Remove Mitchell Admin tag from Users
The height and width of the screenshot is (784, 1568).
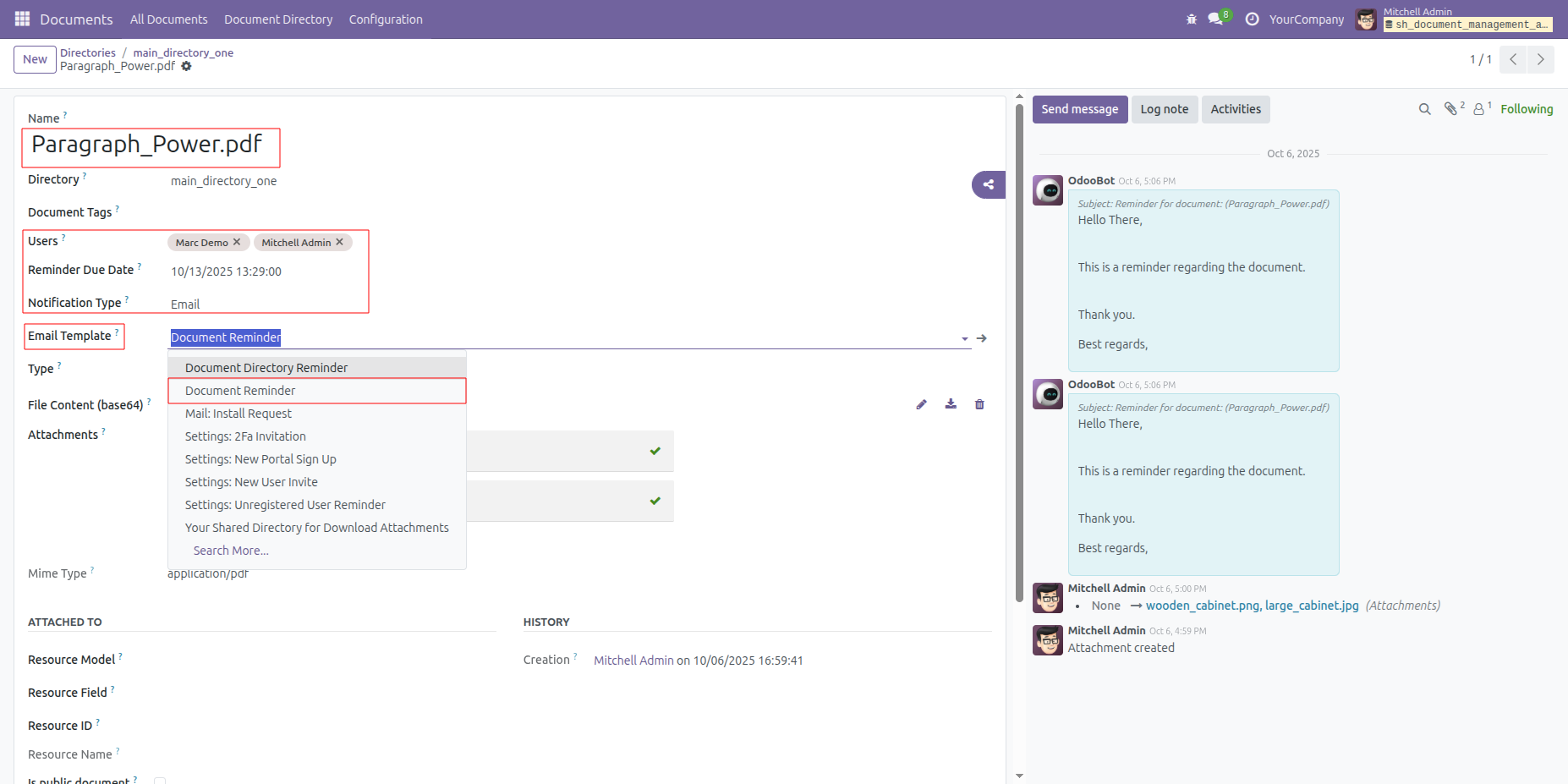(x=340, y=242)
